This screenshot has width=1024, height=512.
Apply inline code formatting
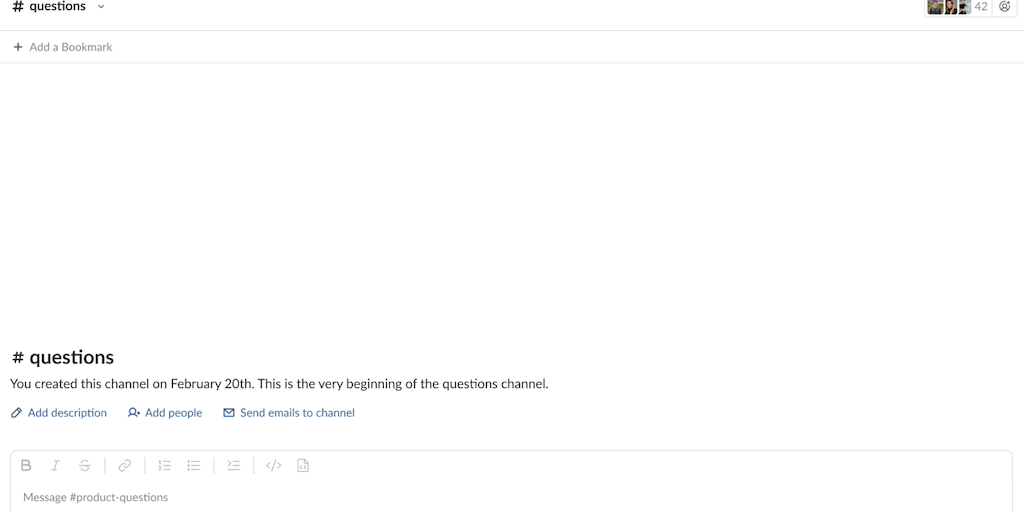(x=274, y=466)
